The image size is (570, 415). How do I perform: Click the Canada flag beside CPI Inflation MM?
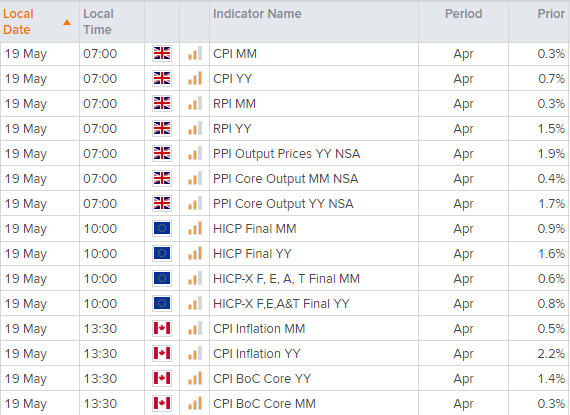tap(162, 329)
